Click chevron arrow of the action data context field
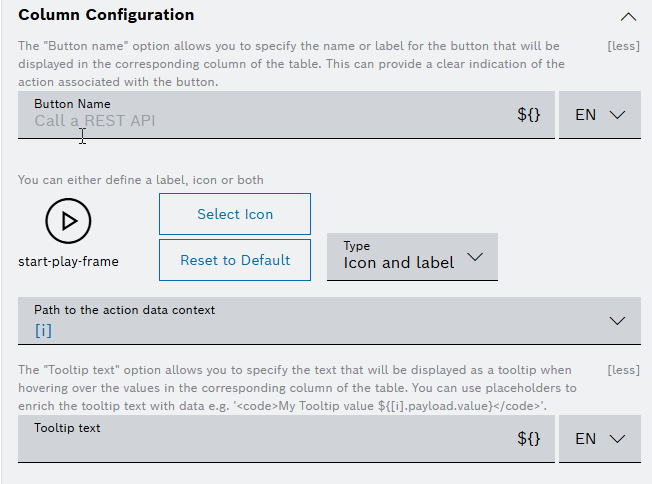Viewport: 652px width, 484px height. (617, 321)
